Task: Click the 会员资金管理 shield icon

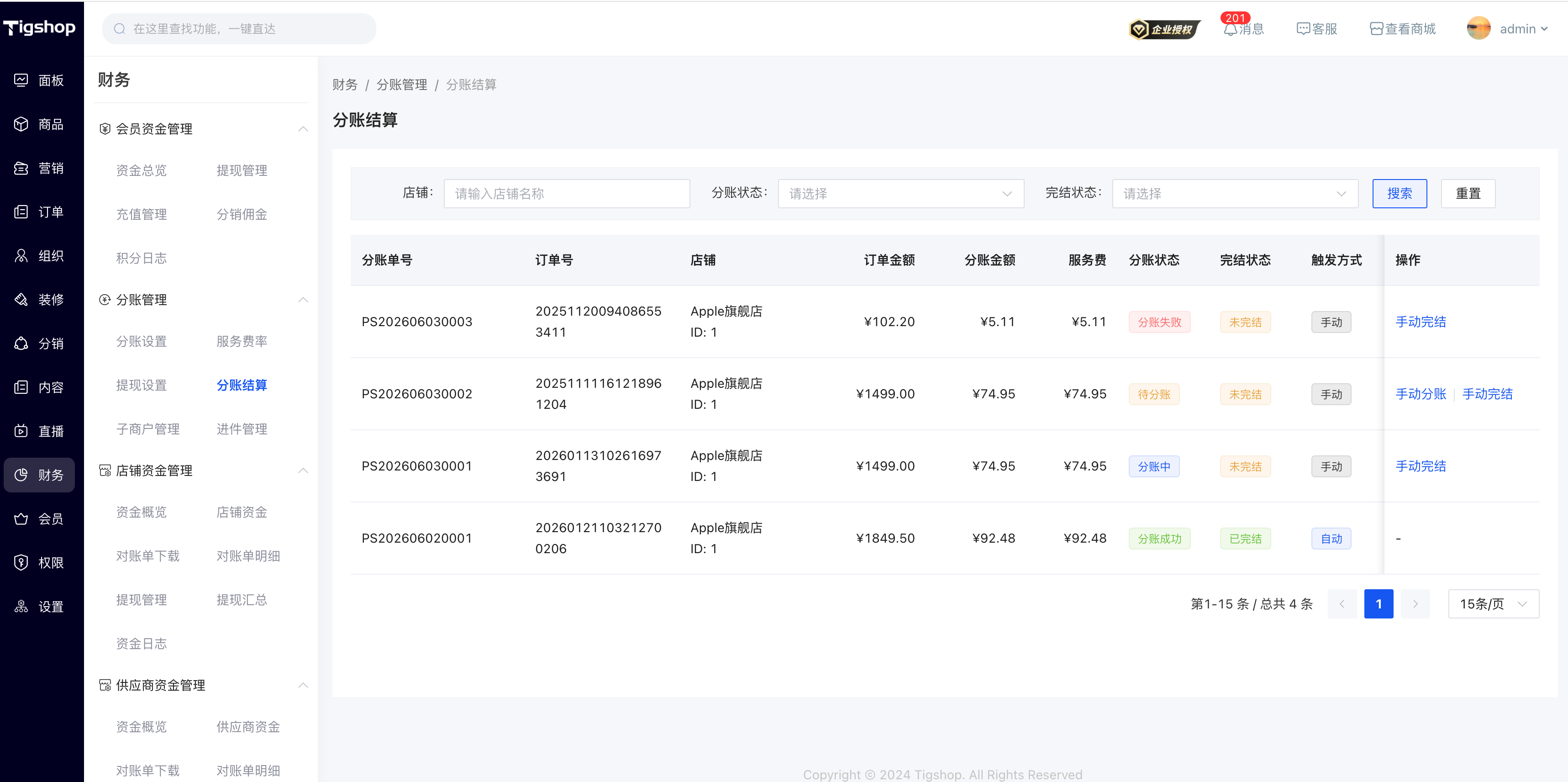Action: (x=105, y=128)
